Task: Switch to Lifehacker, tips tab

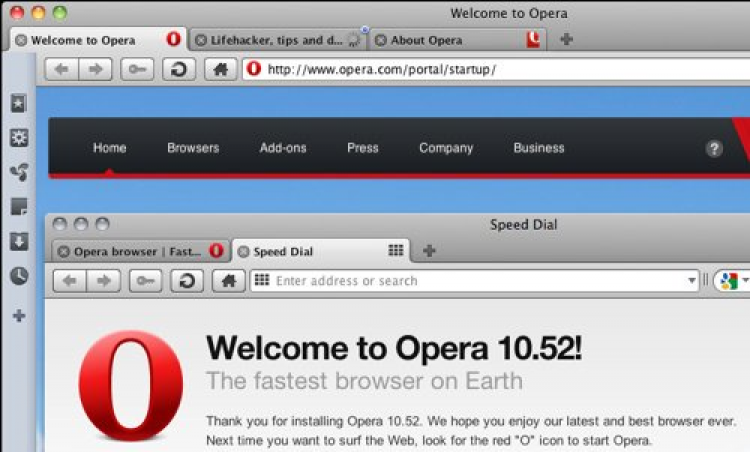Action: pos(277,40)
